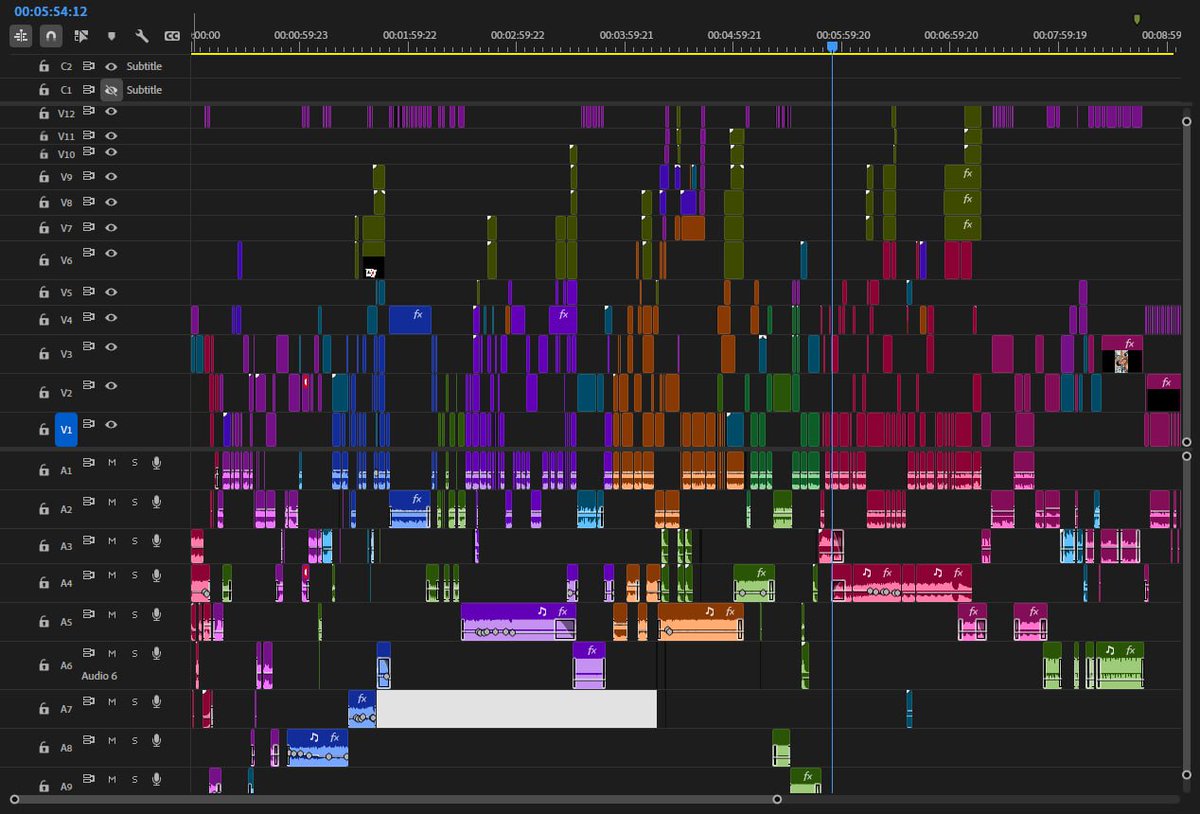This screenshot has height=814, width=1200.
Task: Select the thumbnail clip on track V3
Action: pyautogui.click(x=1122, y=354)
